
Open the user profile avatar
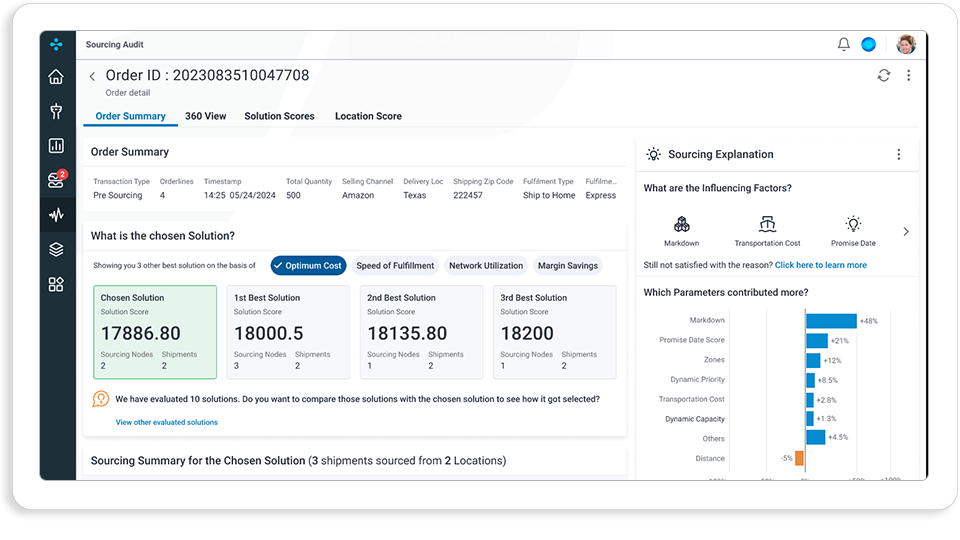coord(906,44)
